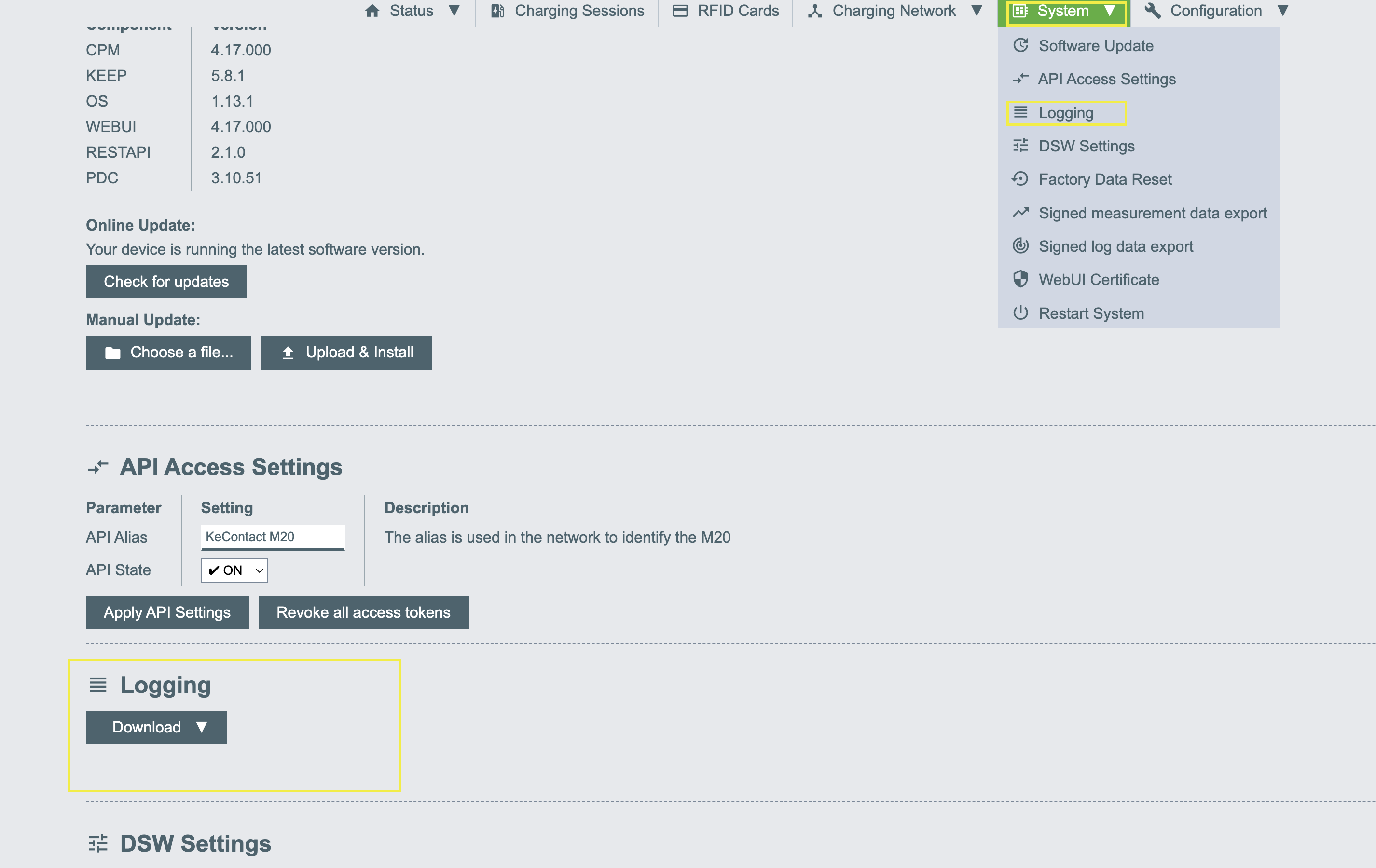This screenshot has height=868, width=1376.
Task: Open the Charging Sessions tab
Action: pos(567,11)
